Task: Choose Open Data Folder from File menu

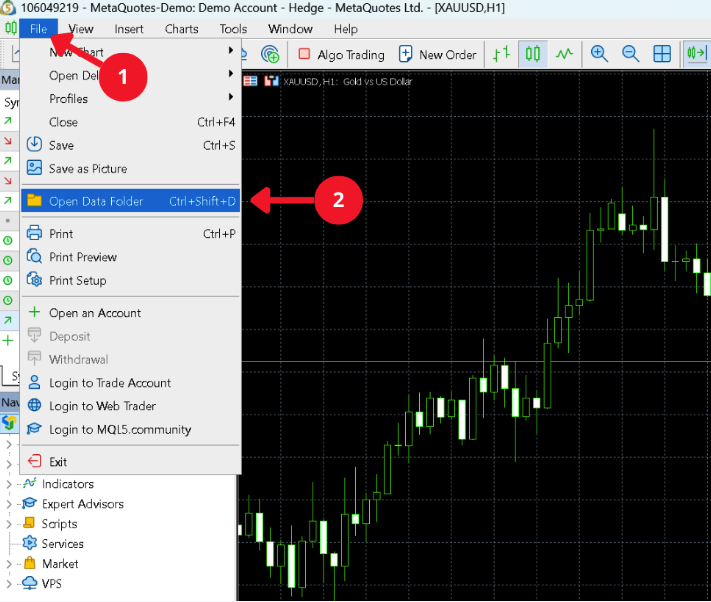Action: [96, 201]
